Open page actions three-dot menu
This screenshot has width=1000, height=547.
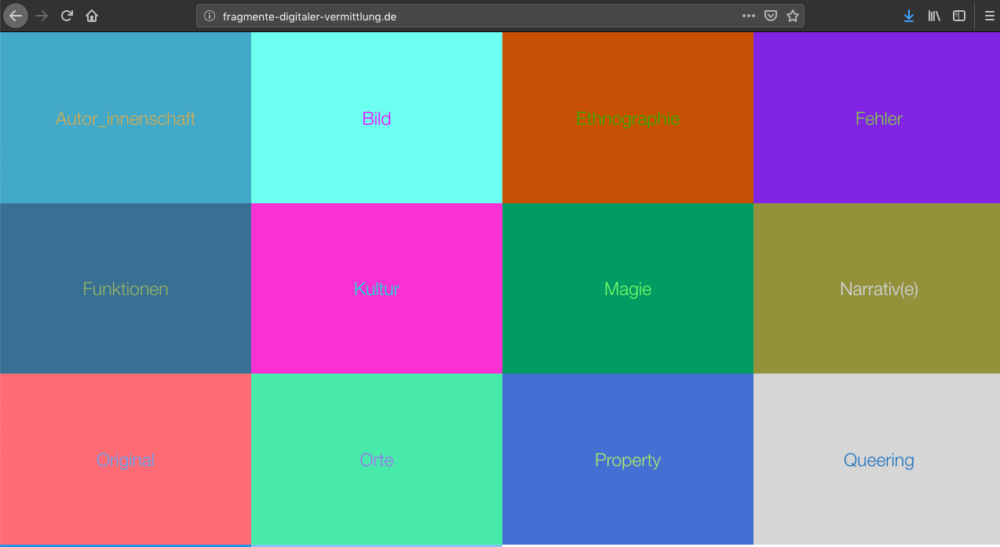point(749,16)
